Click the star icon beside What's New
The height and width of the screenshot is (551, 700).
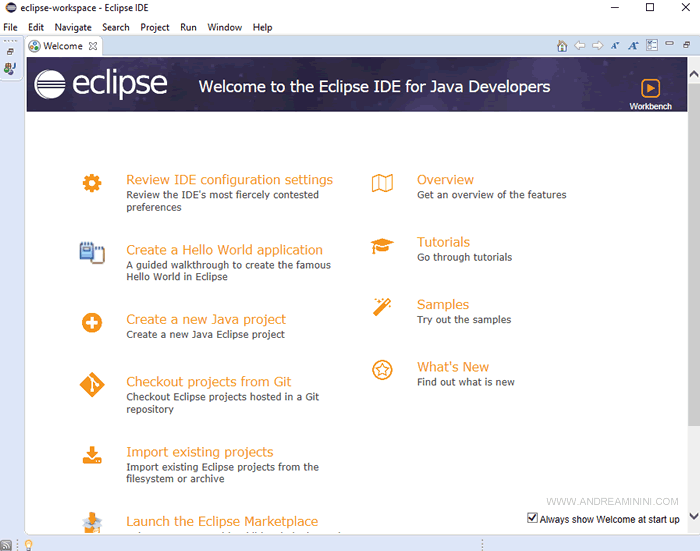(x=382, y=370)
